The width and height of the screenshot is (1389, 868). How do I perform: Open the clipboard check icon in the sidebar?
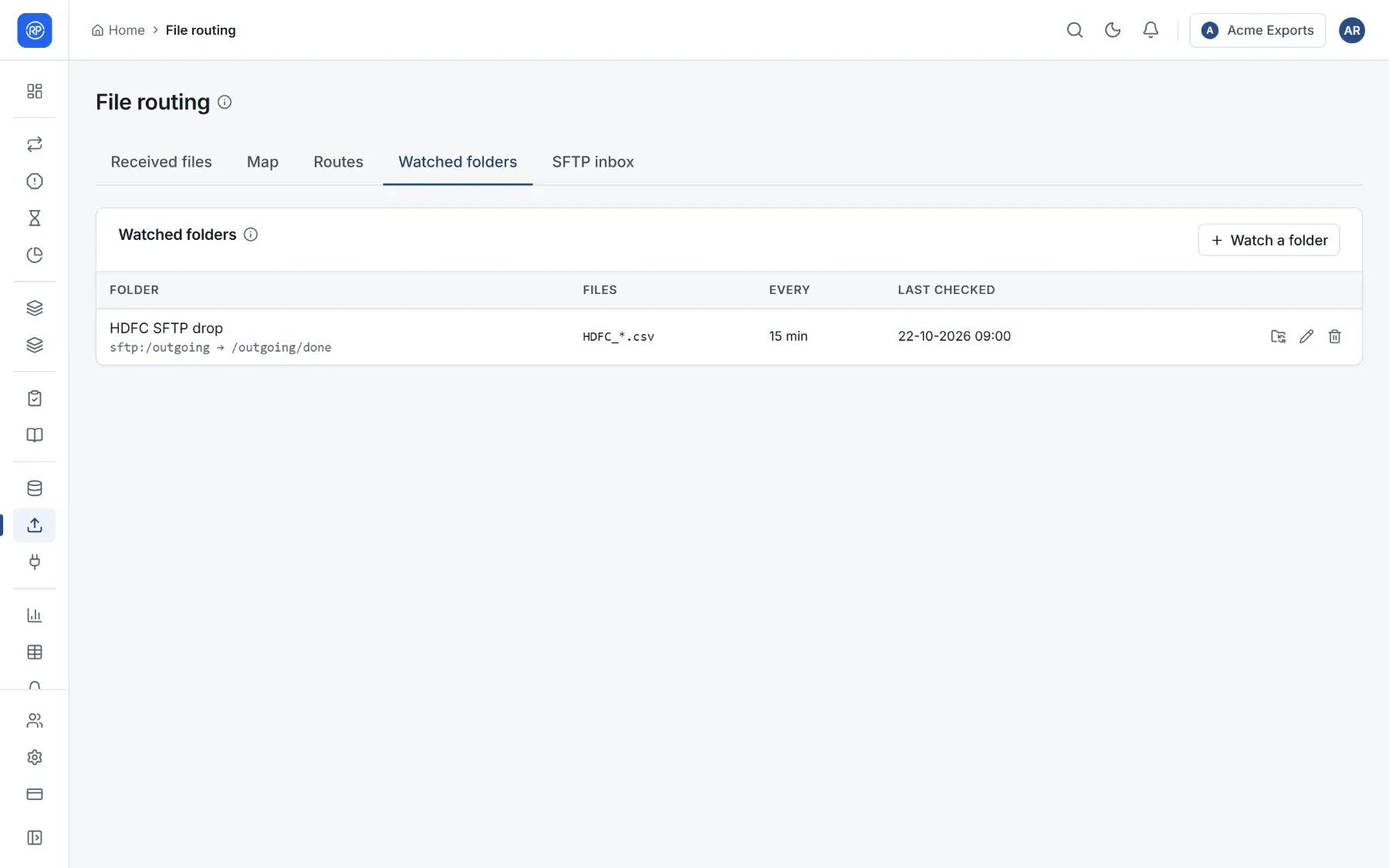pyautogui.click(x=35, y=398)
